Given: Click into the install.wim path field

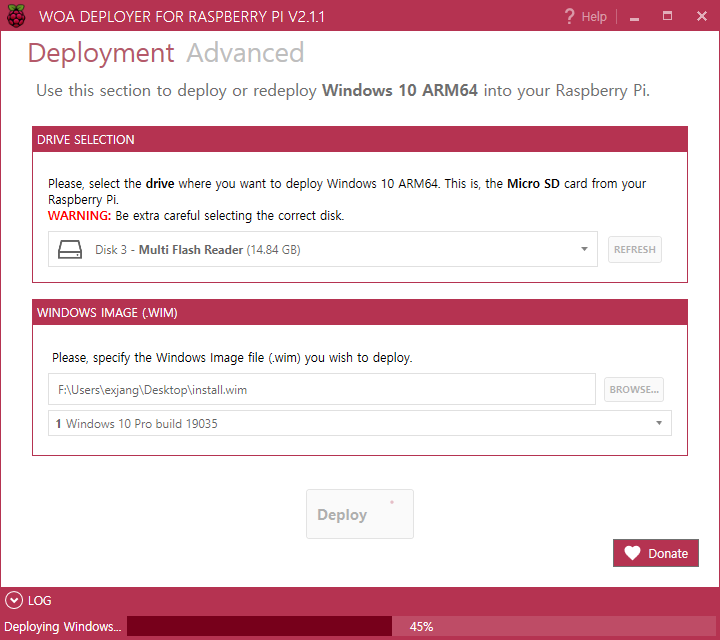Looking at the screenshot, I should 321,389.
